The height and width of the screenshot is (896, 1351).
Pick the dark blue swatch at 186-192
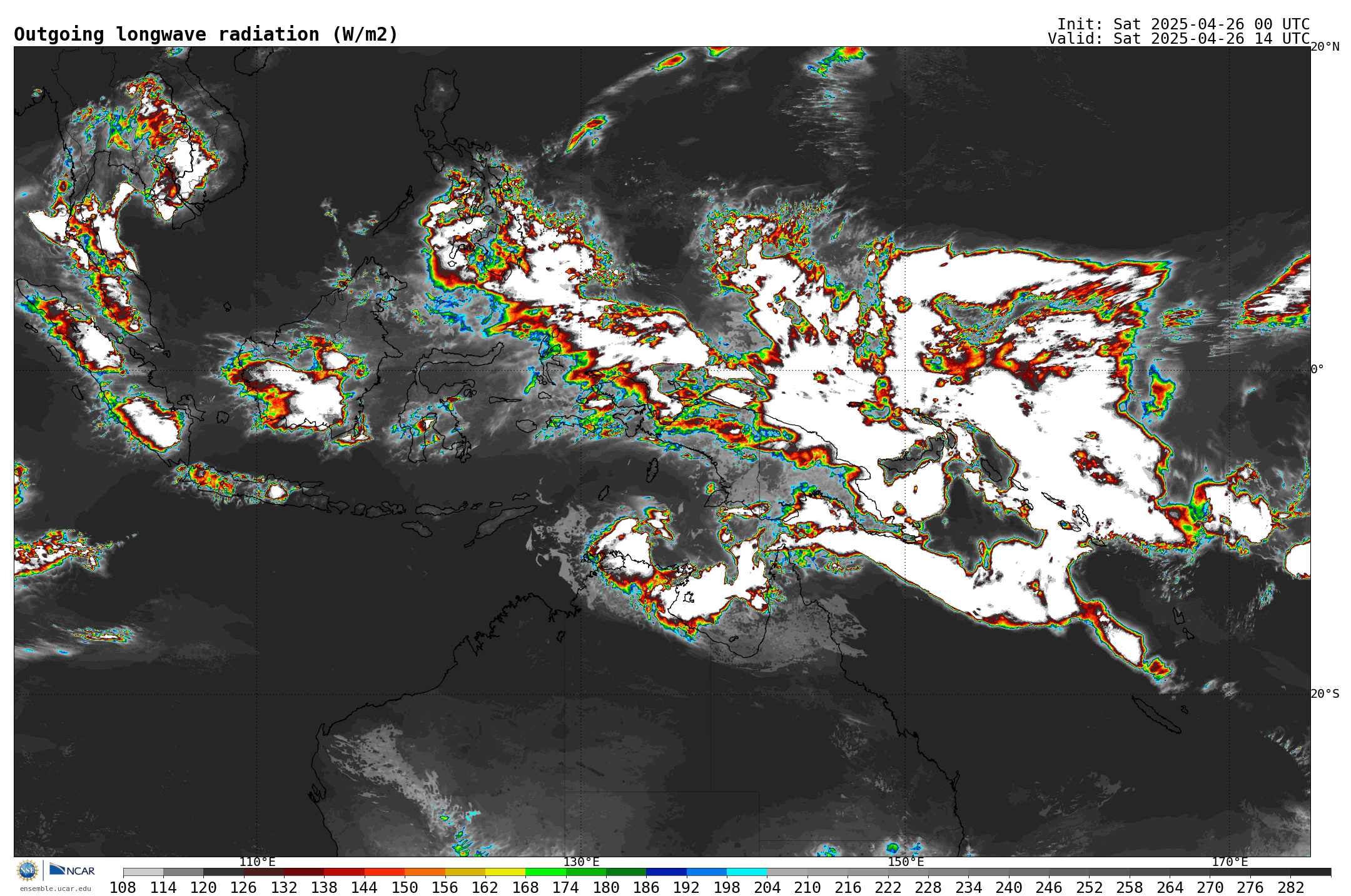666,872
